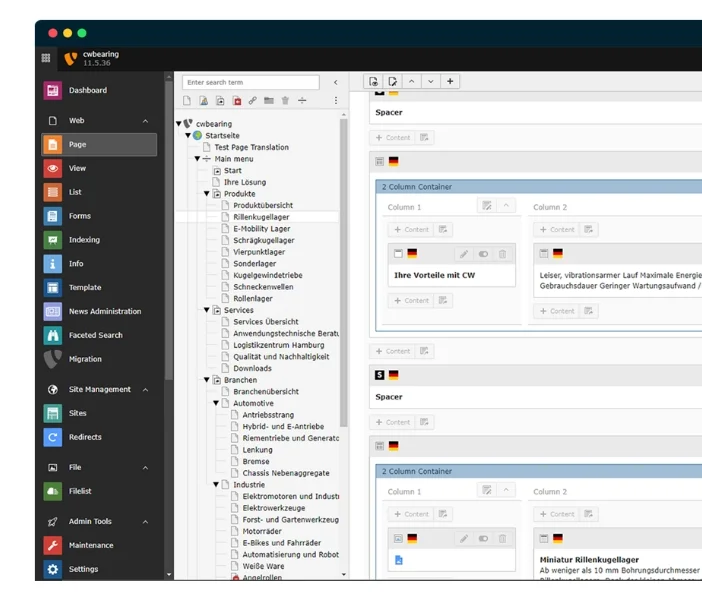
Task: Select 'E-Mobility Lager' page in tree
Action: tap(263, 228)
